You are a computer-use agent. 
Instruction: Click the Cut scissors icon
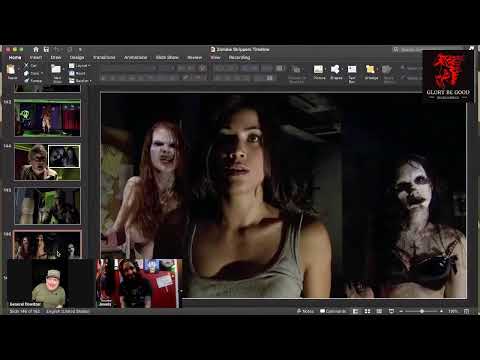(x=27, y=66)
